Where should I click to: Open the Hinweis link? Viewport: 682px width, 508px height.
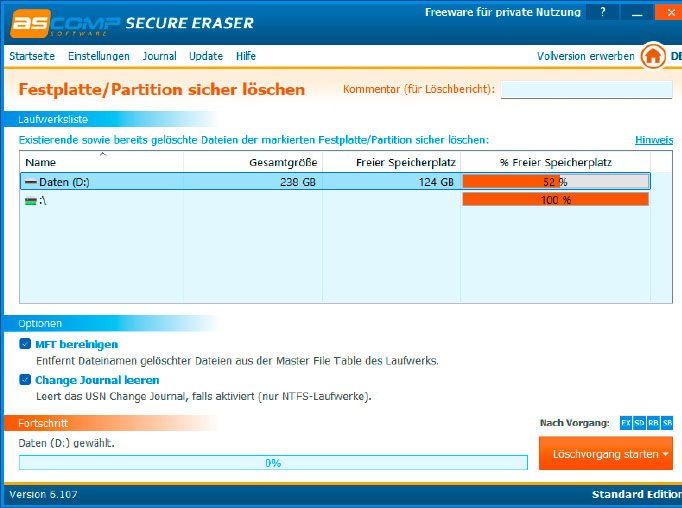[x=654, y=140]
